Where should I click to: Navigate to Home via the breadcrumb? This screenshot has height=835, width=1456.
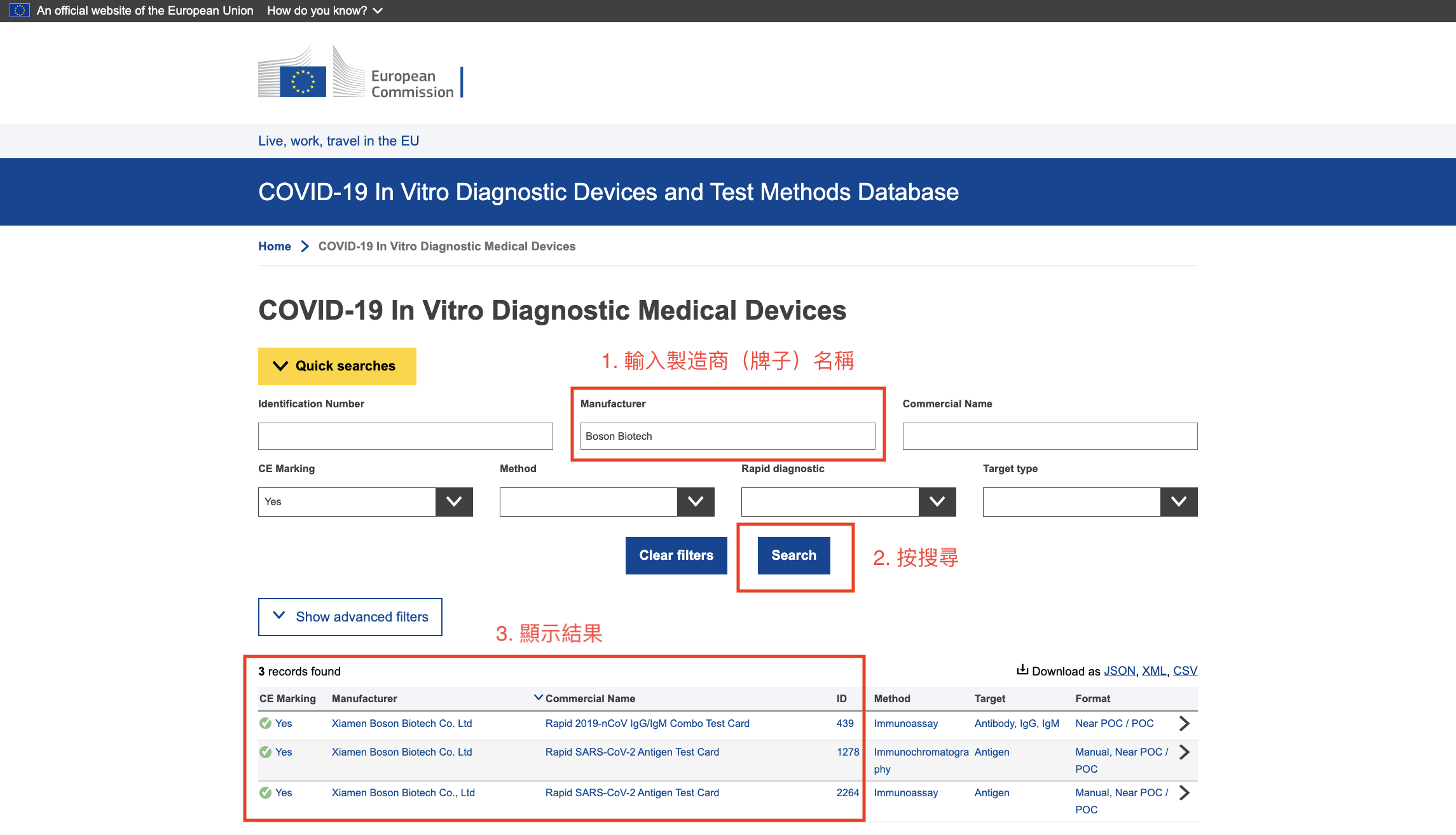point(274,246)
